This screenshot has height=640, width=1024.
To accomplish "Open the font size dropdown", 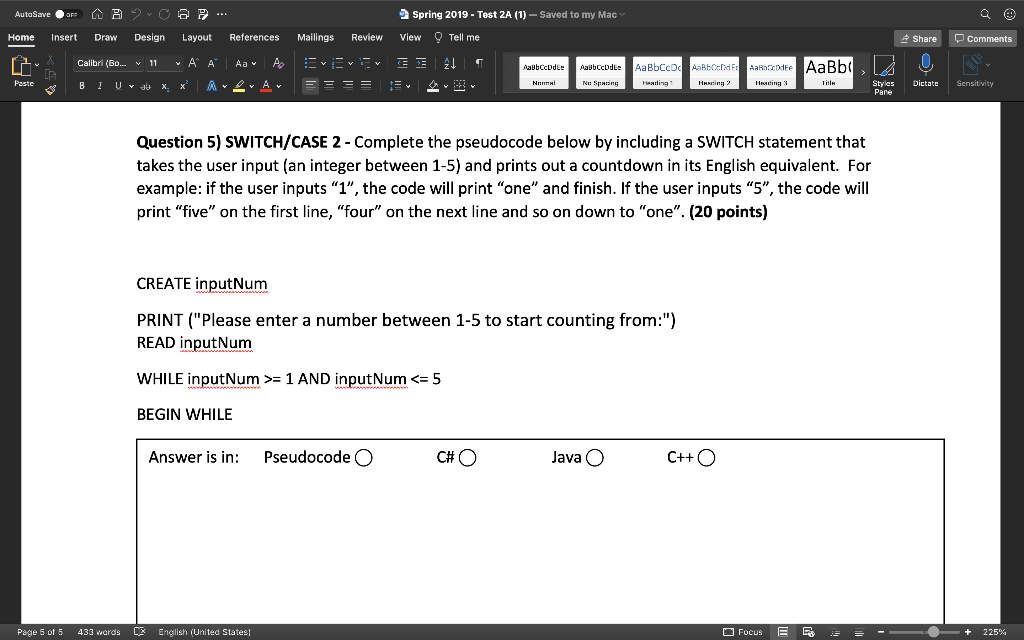I will [178, 63].
